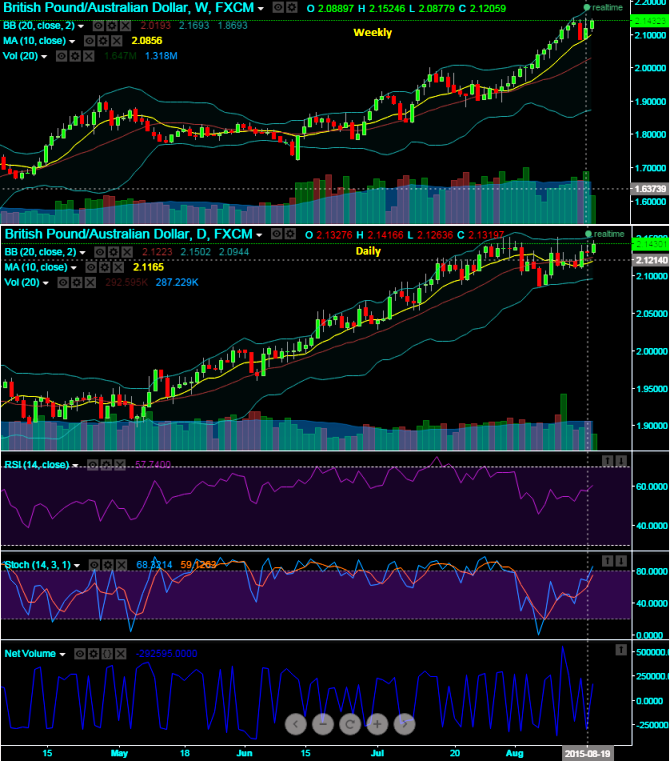Remove the Net Volume indicator
Image resolution: width=670 pixels, height=761 pixels.
pos(120,654)
